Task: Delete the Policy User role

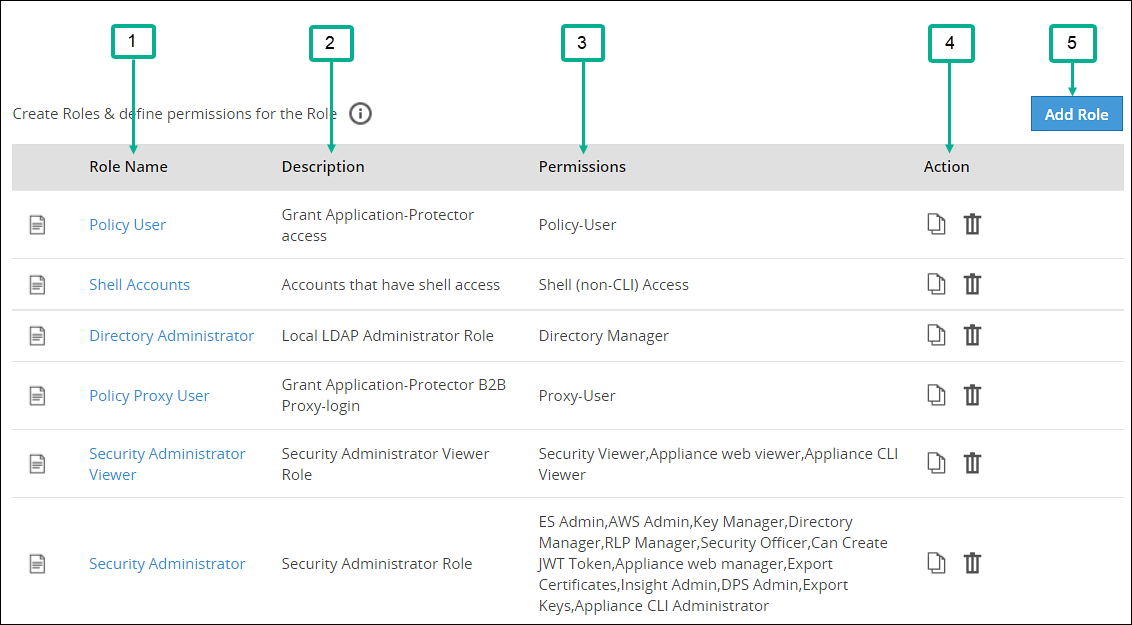Action: pos(972,224)
